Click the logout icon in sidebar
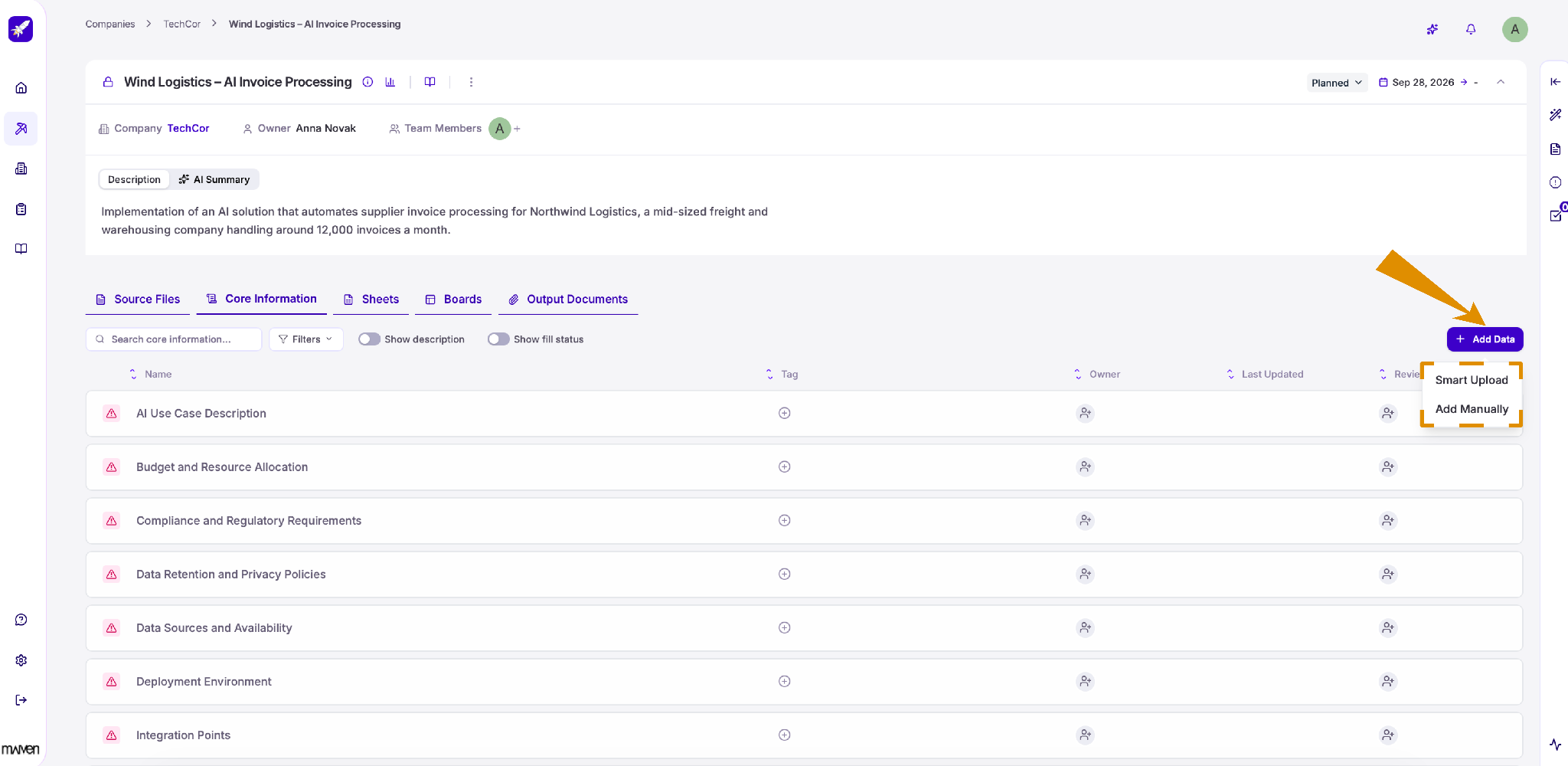This screenshot has width=1568, height=766. tap(21, 700)
